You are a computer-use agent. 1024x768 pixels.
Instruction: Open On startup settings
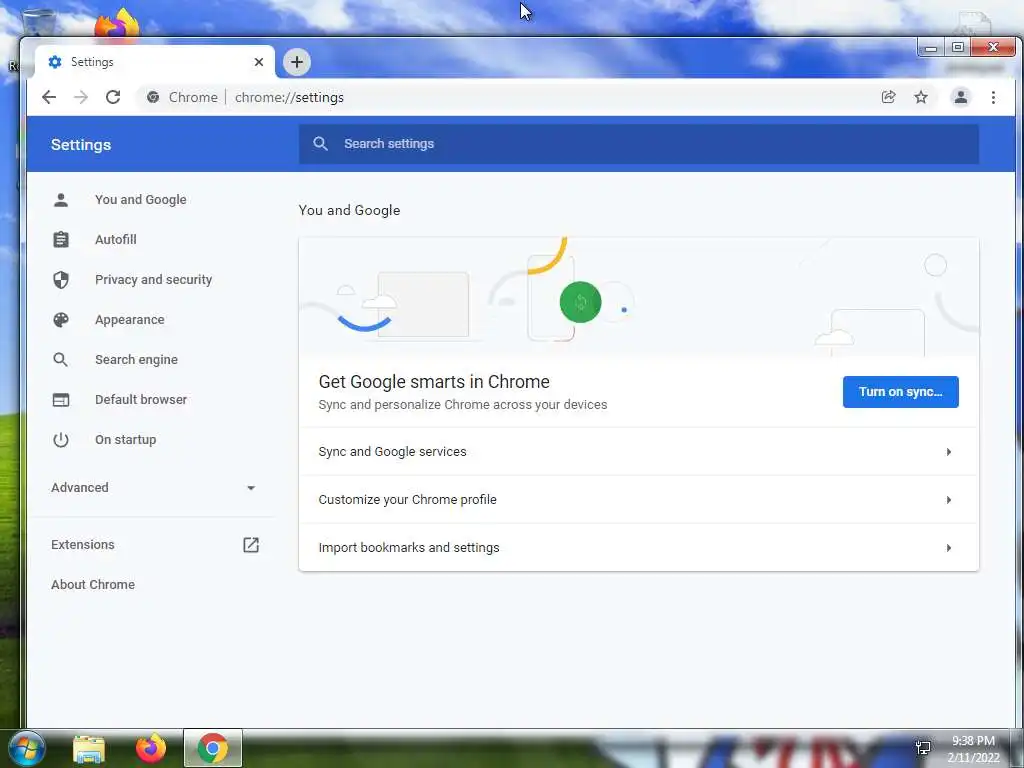[125, 440]
